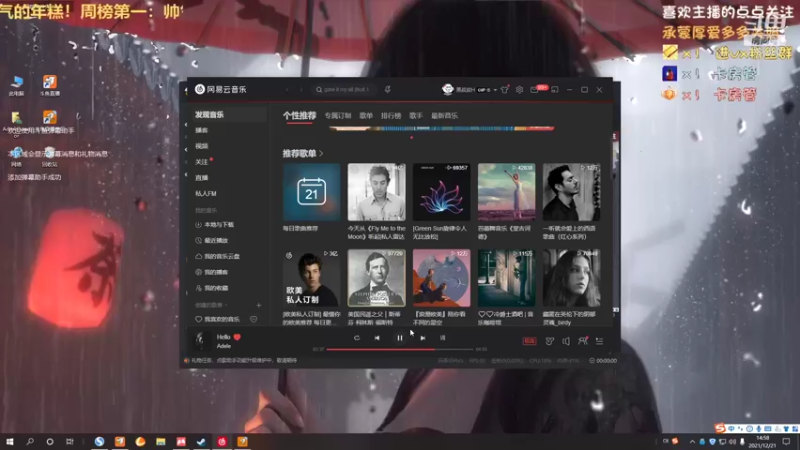Click the Hello song title
800x450 pixels.
[x=223, y=337]
